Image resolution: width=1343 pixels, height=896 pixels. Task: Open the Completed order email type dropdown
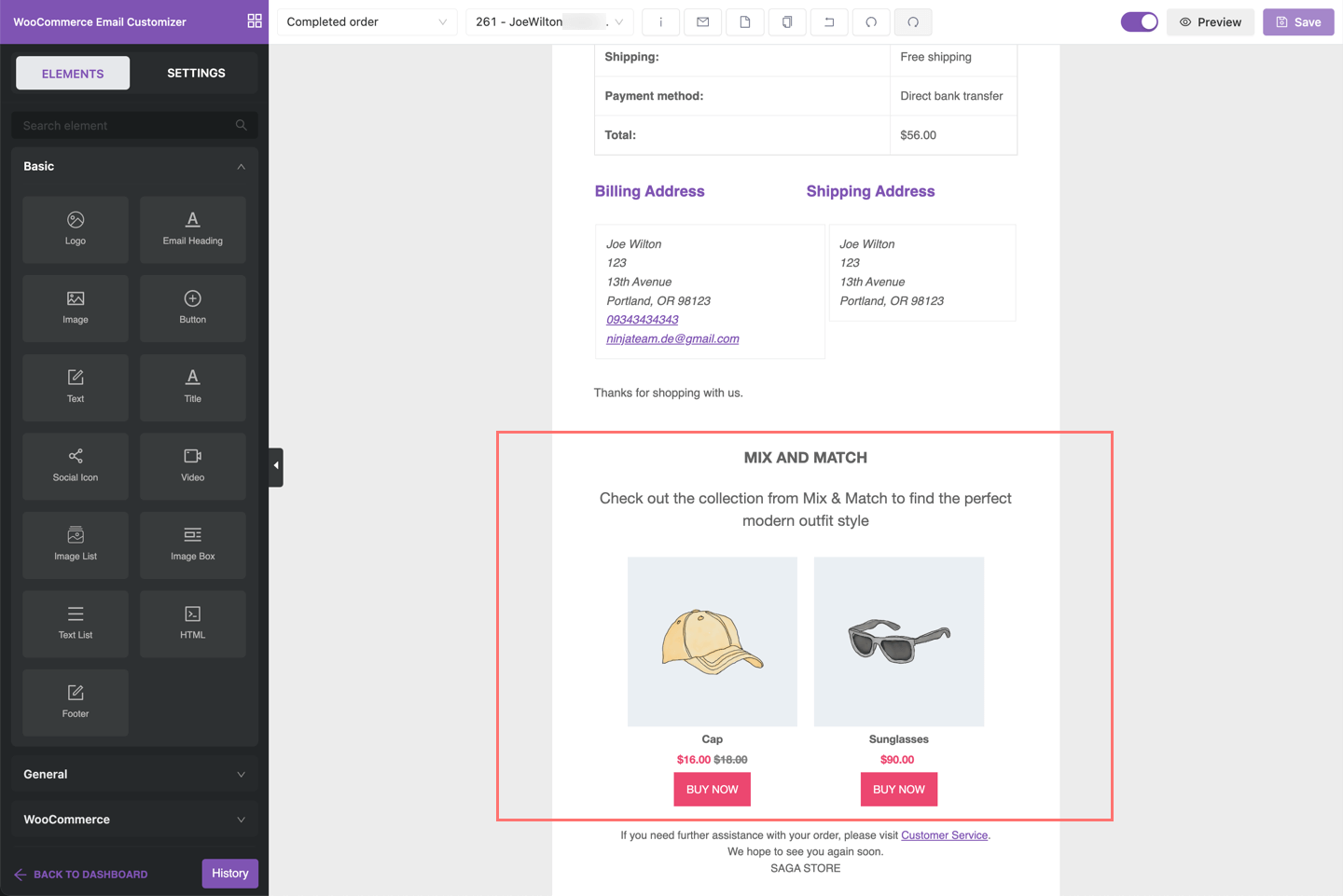click(367, 21)
